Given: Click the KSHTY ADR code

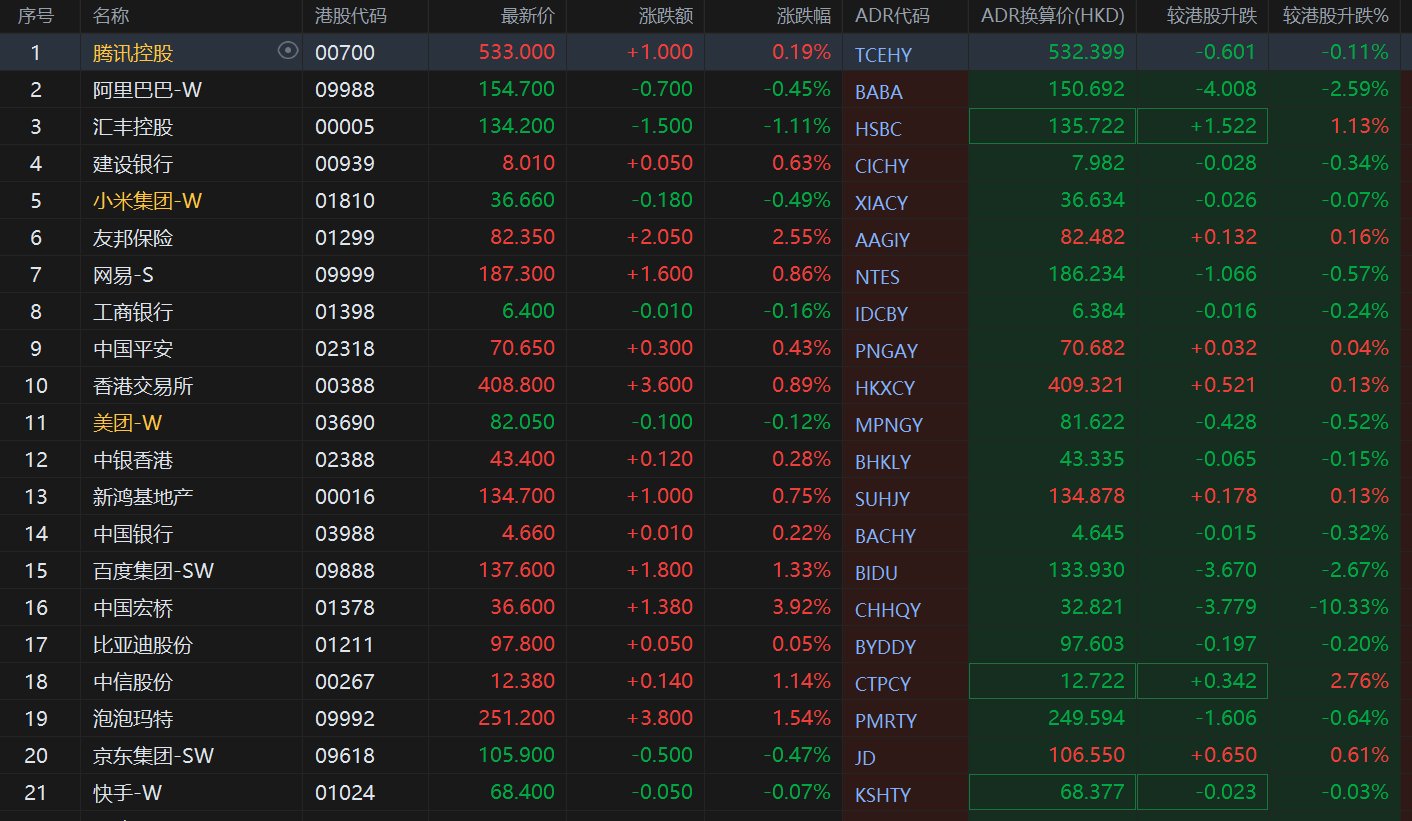Looking at the screenshot, I should (x=883, y=795).
